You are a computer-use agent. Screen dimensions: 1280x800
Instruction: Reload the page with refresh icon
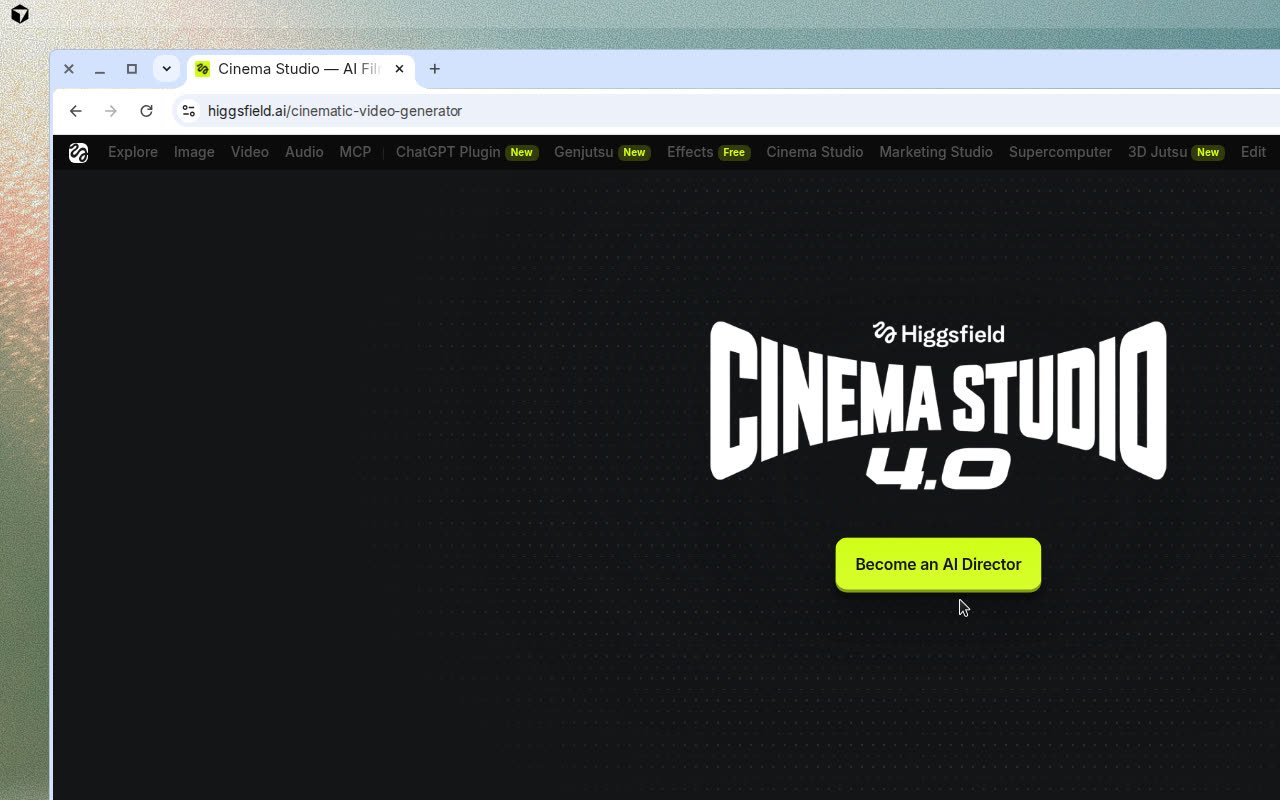point(146,111)
